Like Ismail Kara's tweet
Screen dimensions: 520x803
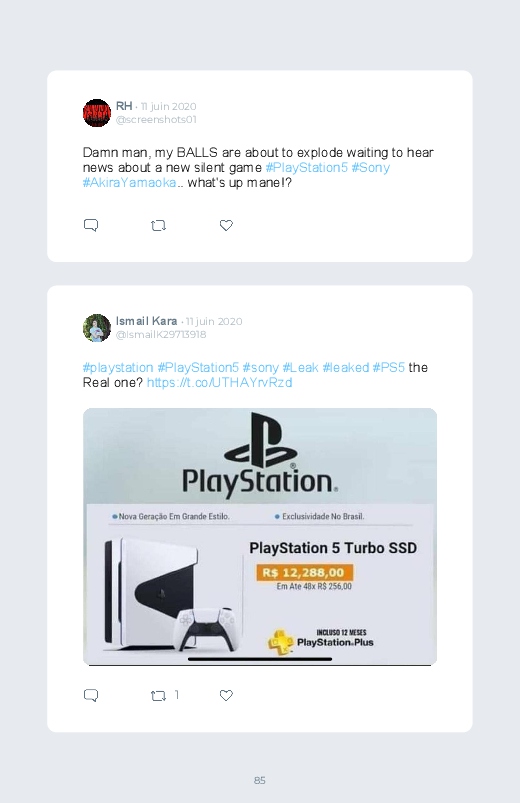point(226,695)
